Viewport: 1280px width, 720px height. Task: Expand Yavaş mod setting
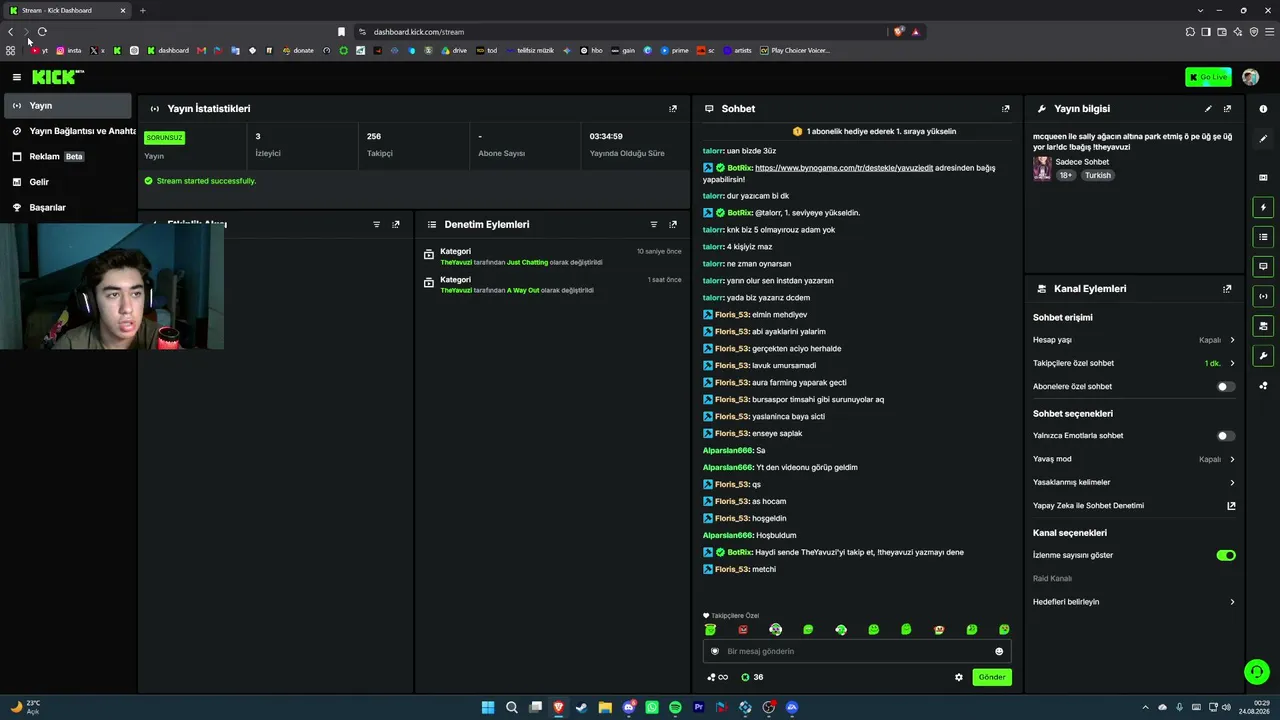[1134, 459]
